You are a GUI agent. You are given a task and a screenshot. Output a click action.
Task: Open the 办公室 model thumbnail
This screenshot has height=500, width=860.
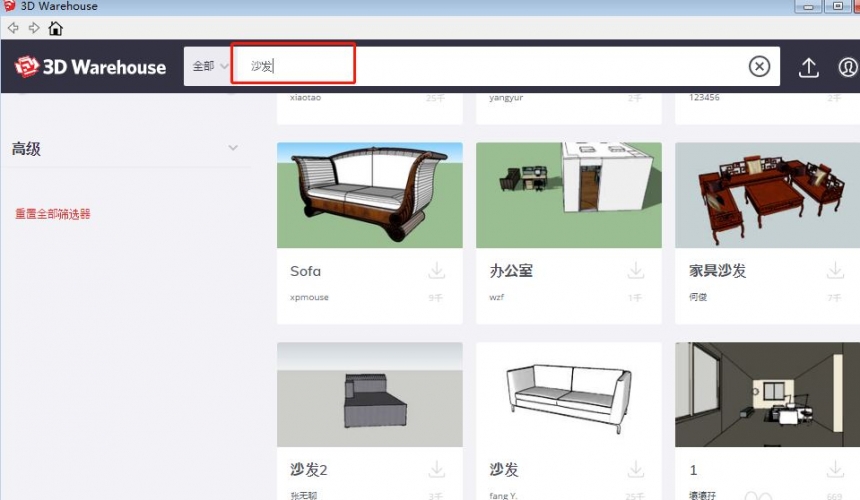[569, 195]
